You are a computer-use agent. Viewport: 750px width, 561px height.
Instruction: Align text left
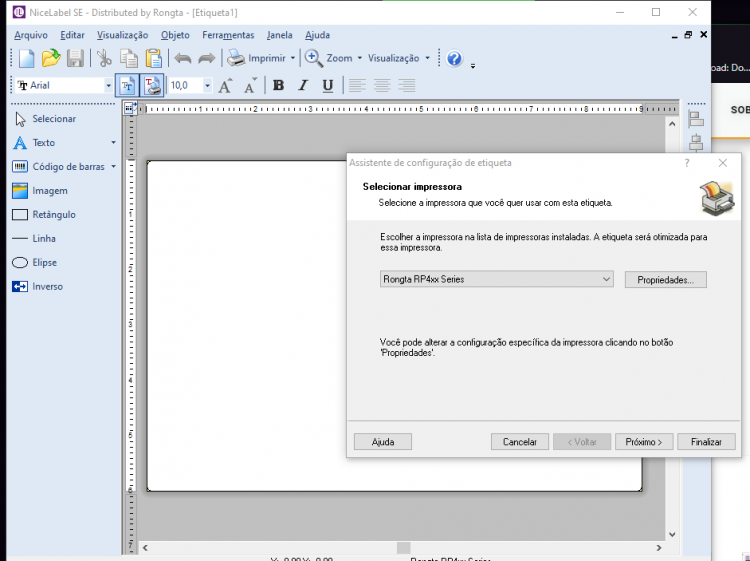coord(357,86)
